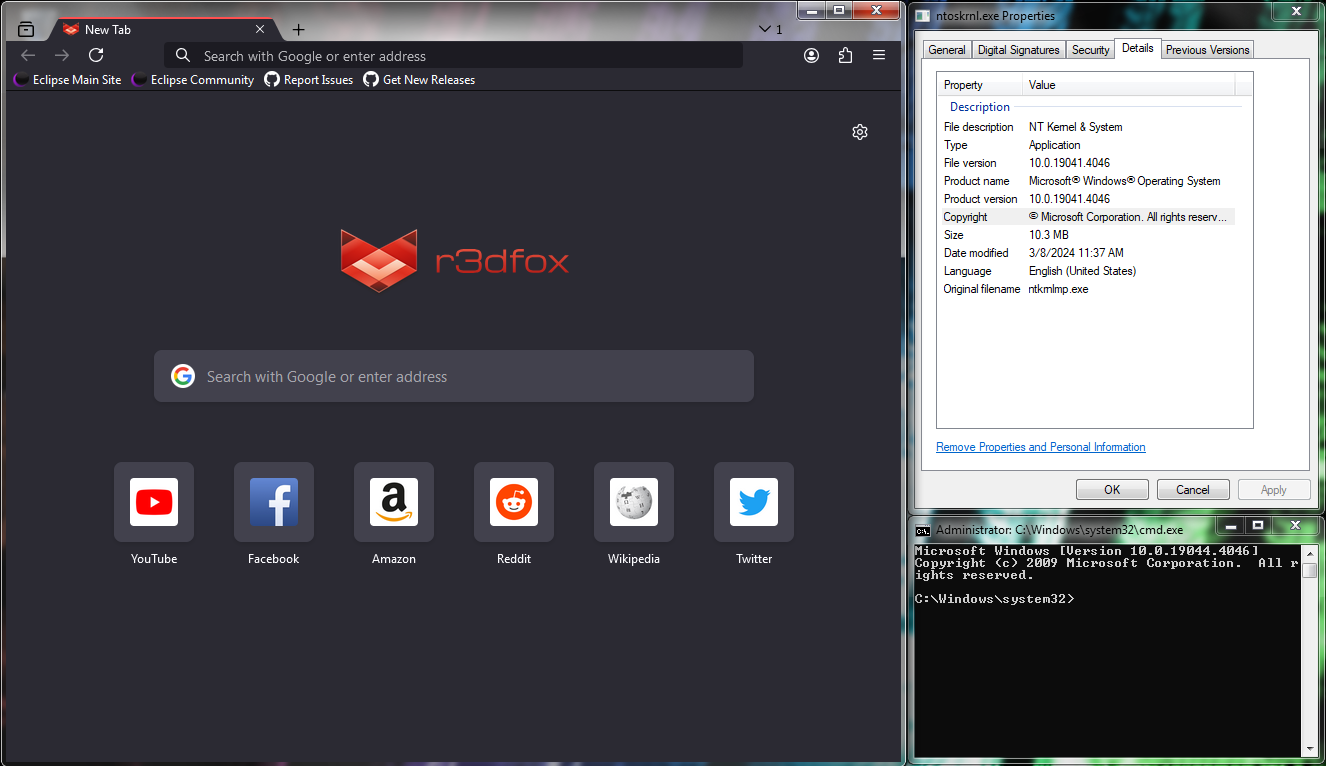Image resolution: width=1326 pixels, height=766 pixels.
Task: Click OK in Properties dialog
Action: 1112,490
